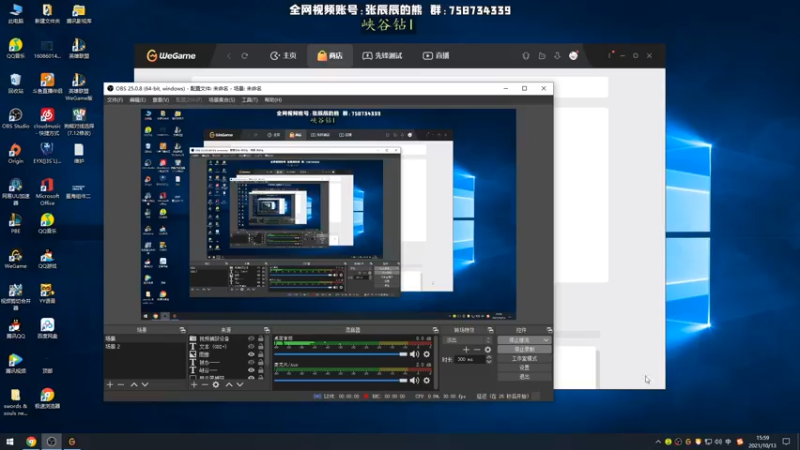
Task: Open scene transition type dropdown
Action: (x=468, y=340)
